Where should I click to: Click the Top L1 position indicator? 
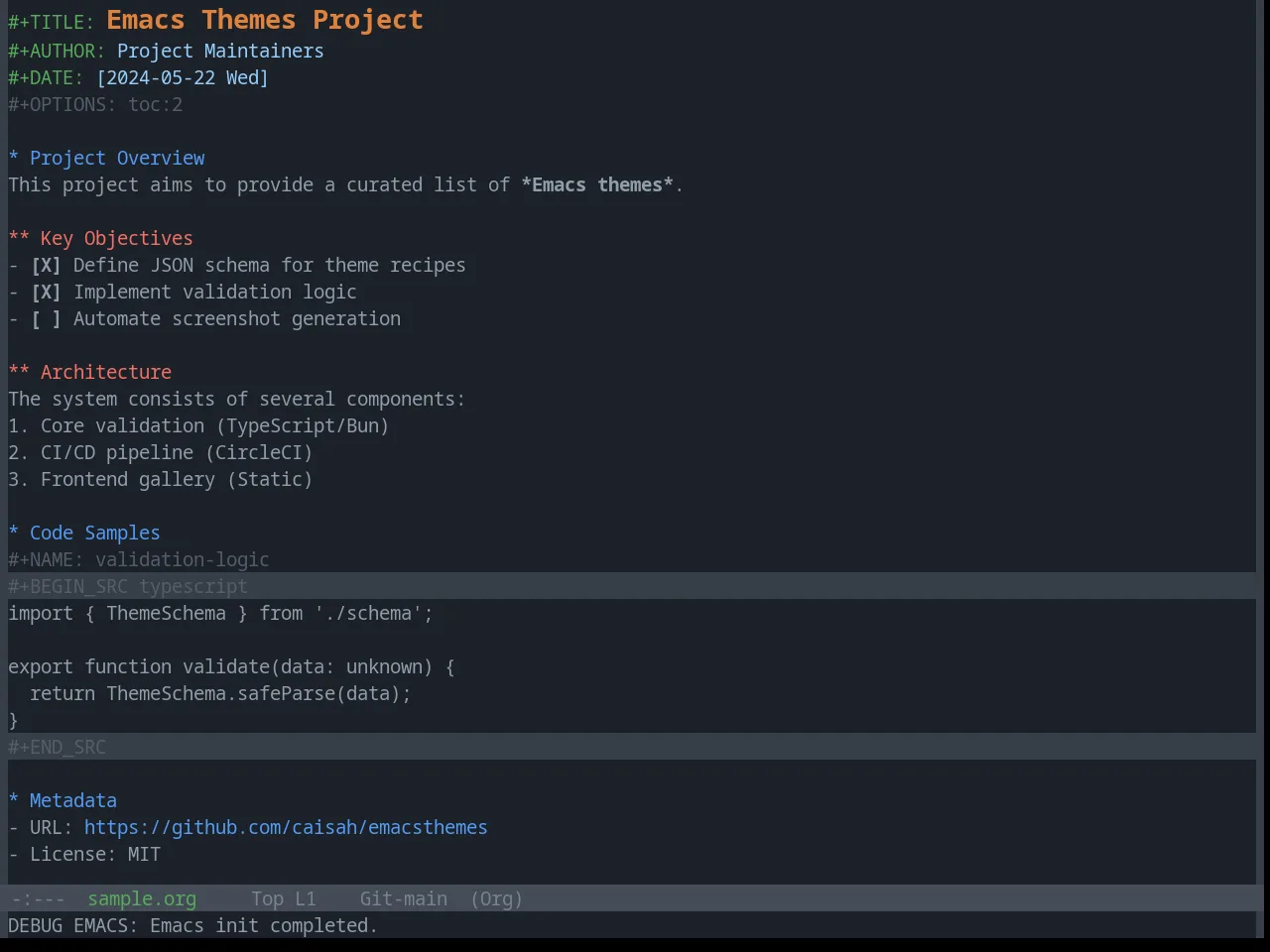pyautogui.click(x=284, y=898)
